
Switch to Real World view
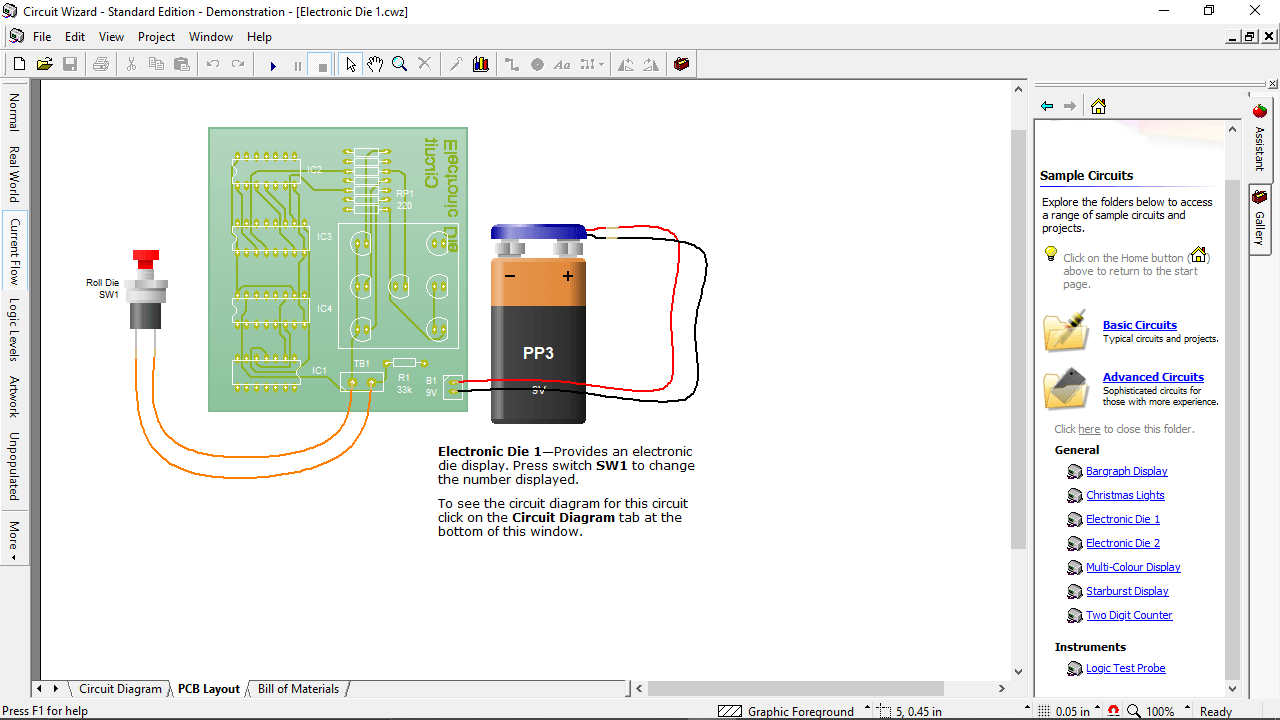pyautogui.click(x=13, y=176)
